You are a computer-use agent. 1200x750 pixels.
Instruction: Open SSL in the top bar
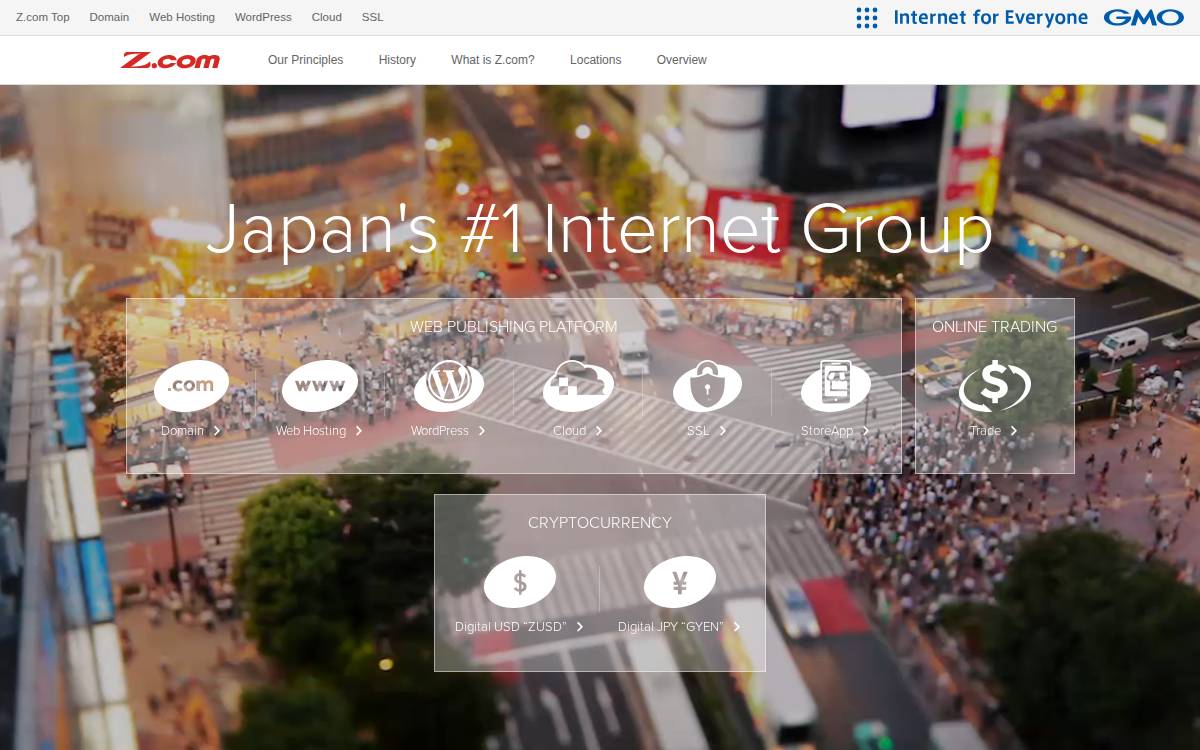372,17
